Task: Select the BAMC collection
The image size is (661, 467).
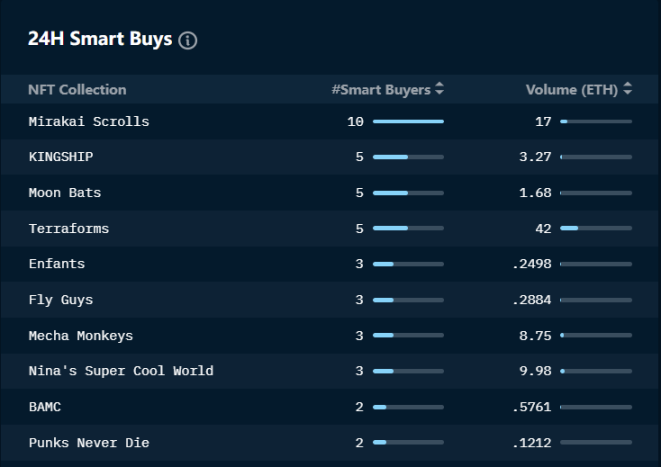Action: coord(45,407)
